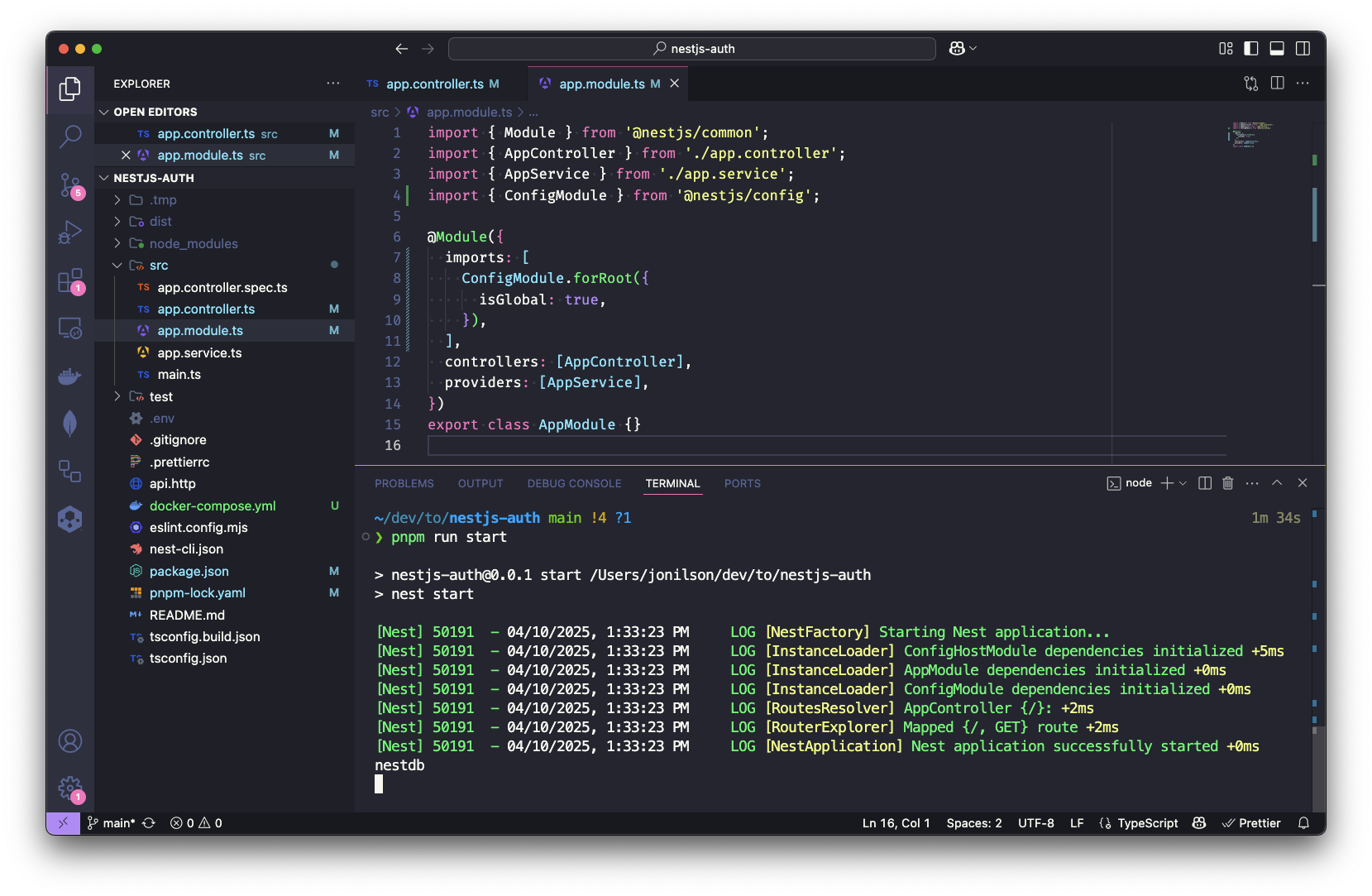Screen dimensions: 1372x896
Task: Kill terminal with trash icon
Action: point(1228,483)
